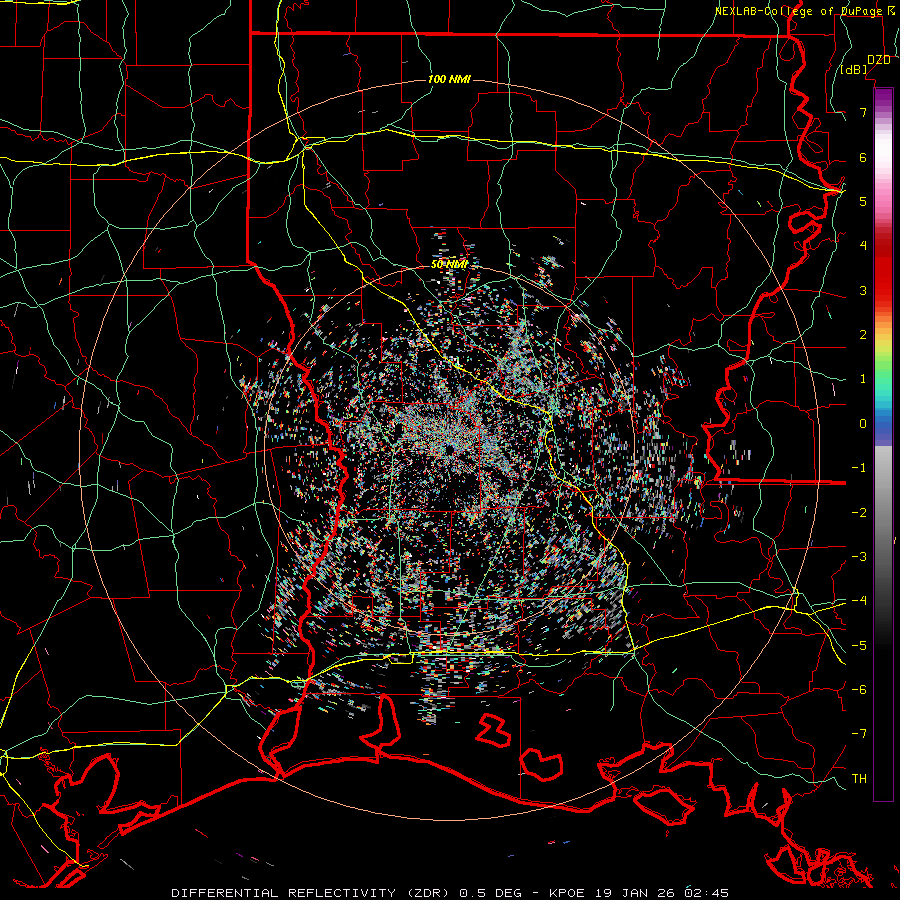Click the "1" value on the dB scale
This screenshot has height=900, width=900.
pos(863,379)
